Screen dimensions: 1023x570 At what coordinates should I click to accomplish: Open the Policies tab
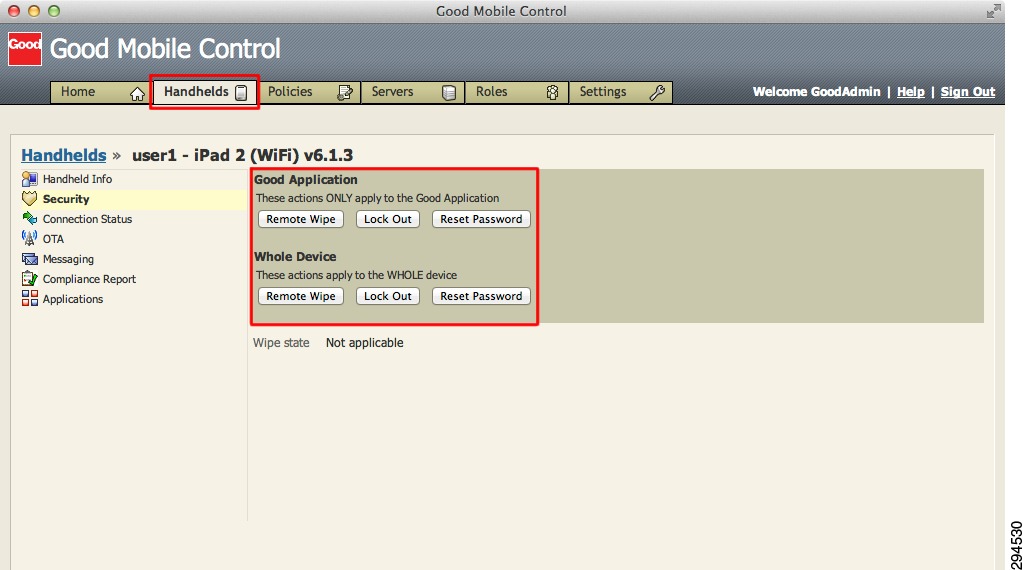[x=309, y=92]
